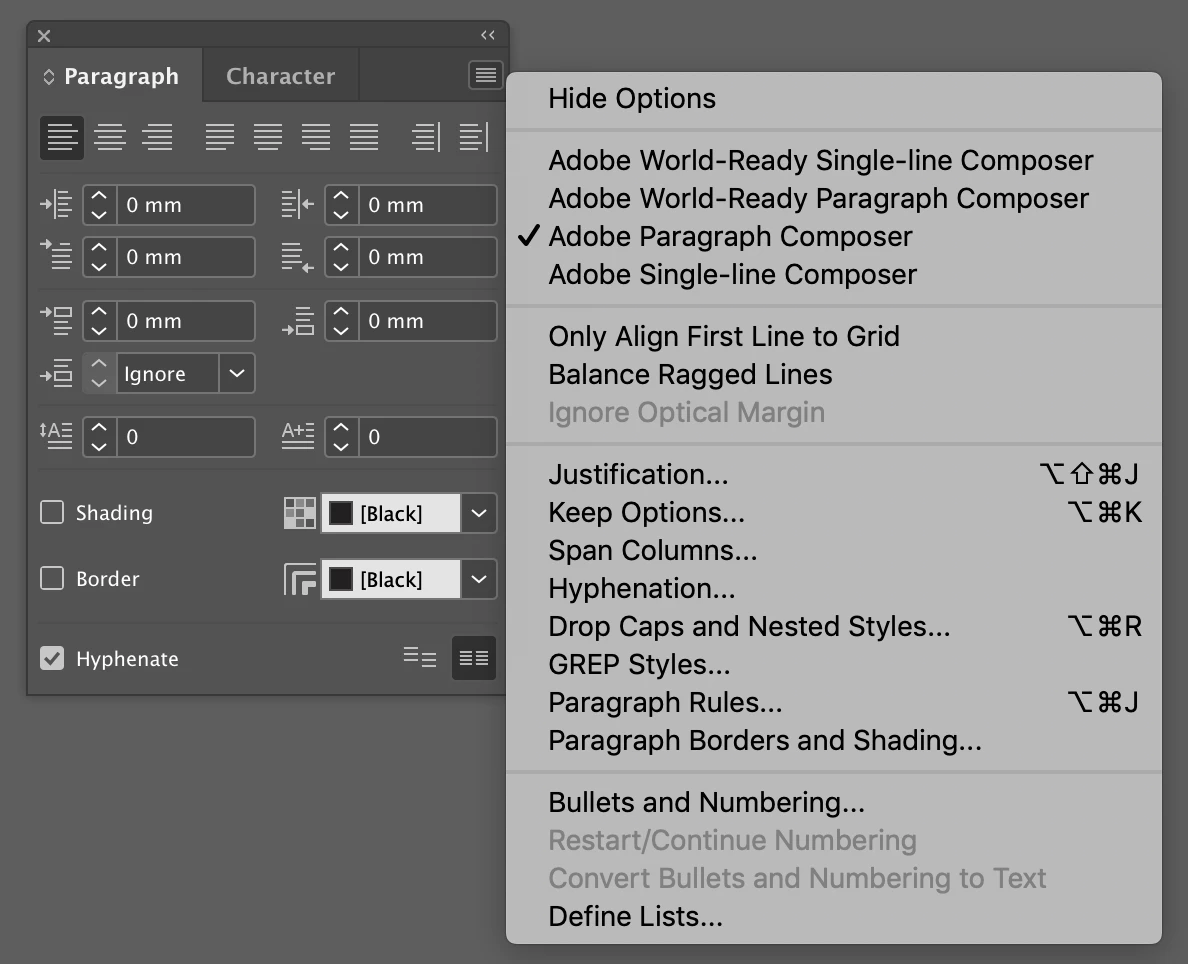Image resolution: width=1188 pixels, height=964 pixels.
Task: Choose Justify with last line aligned right
Action: [315, 137]
